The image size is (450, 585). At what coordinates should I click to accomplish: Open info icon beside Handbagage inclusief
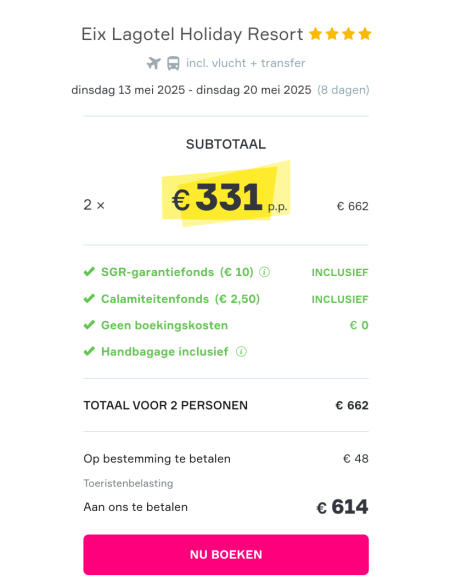(x=241, y=351)
